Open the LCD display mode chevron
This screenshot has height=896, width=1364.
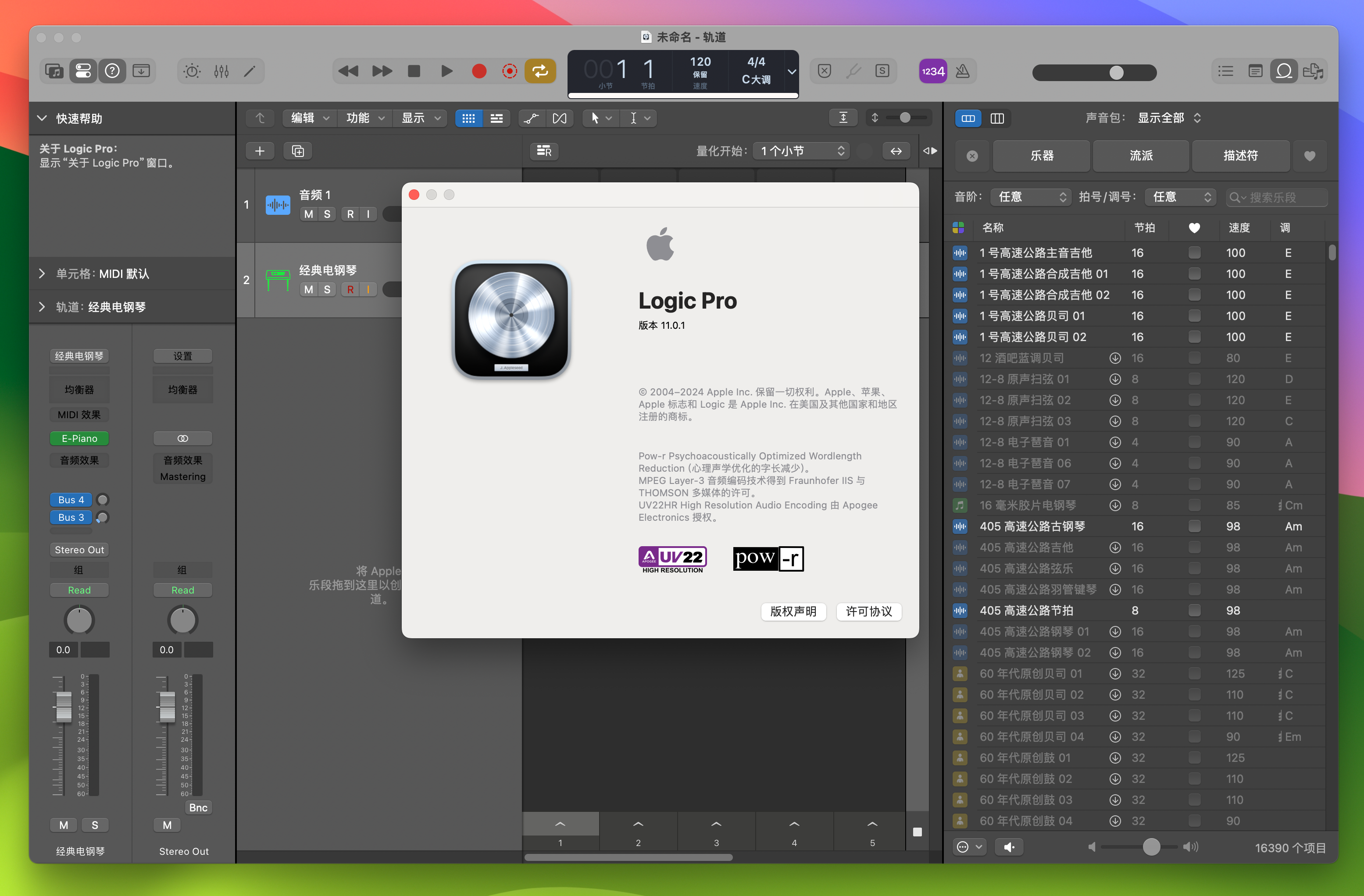click(792, 71)
